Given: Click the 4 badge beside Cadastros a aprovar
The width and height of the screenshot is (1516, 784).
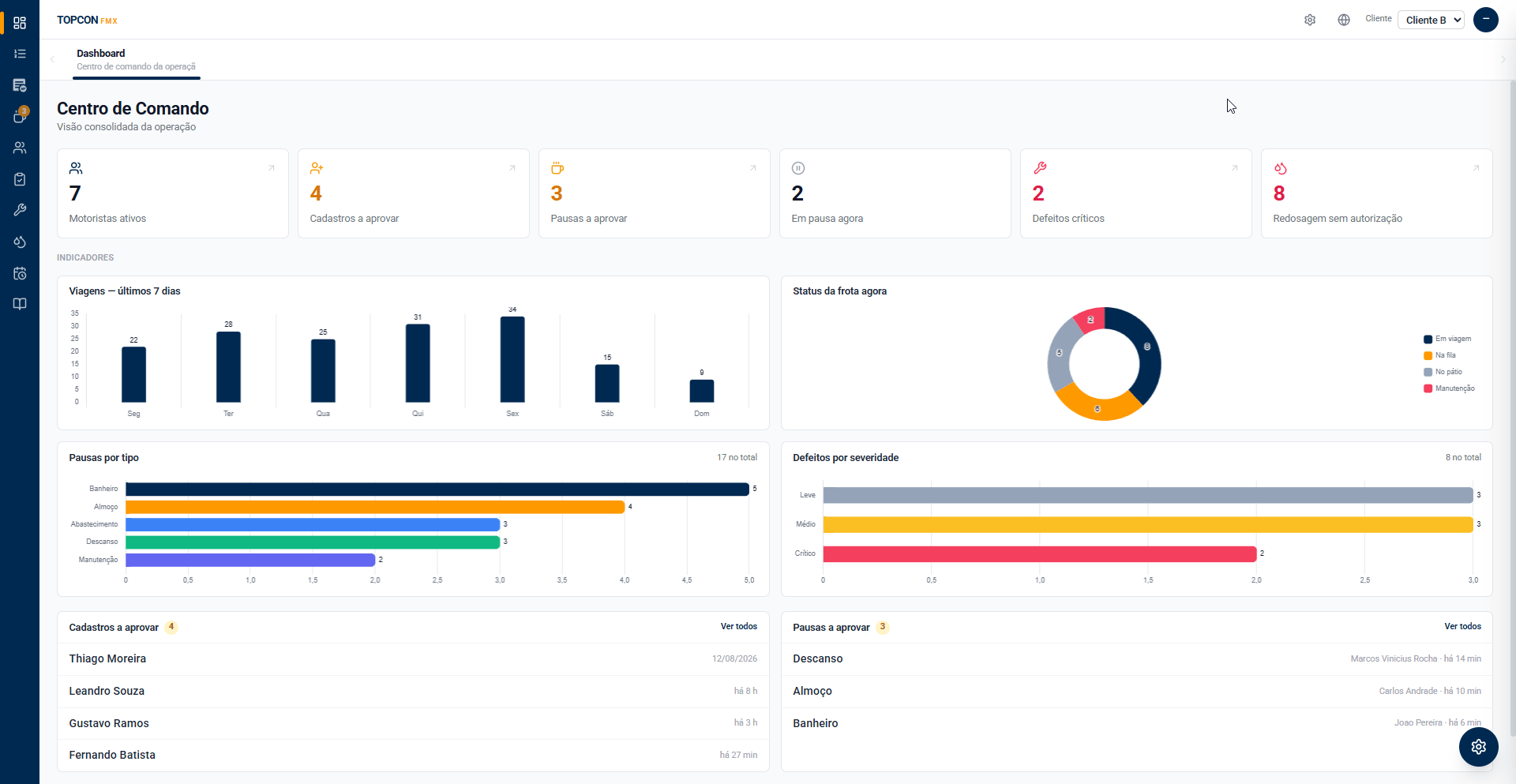Looking at the screenshot, I should (x=171, y=628).
